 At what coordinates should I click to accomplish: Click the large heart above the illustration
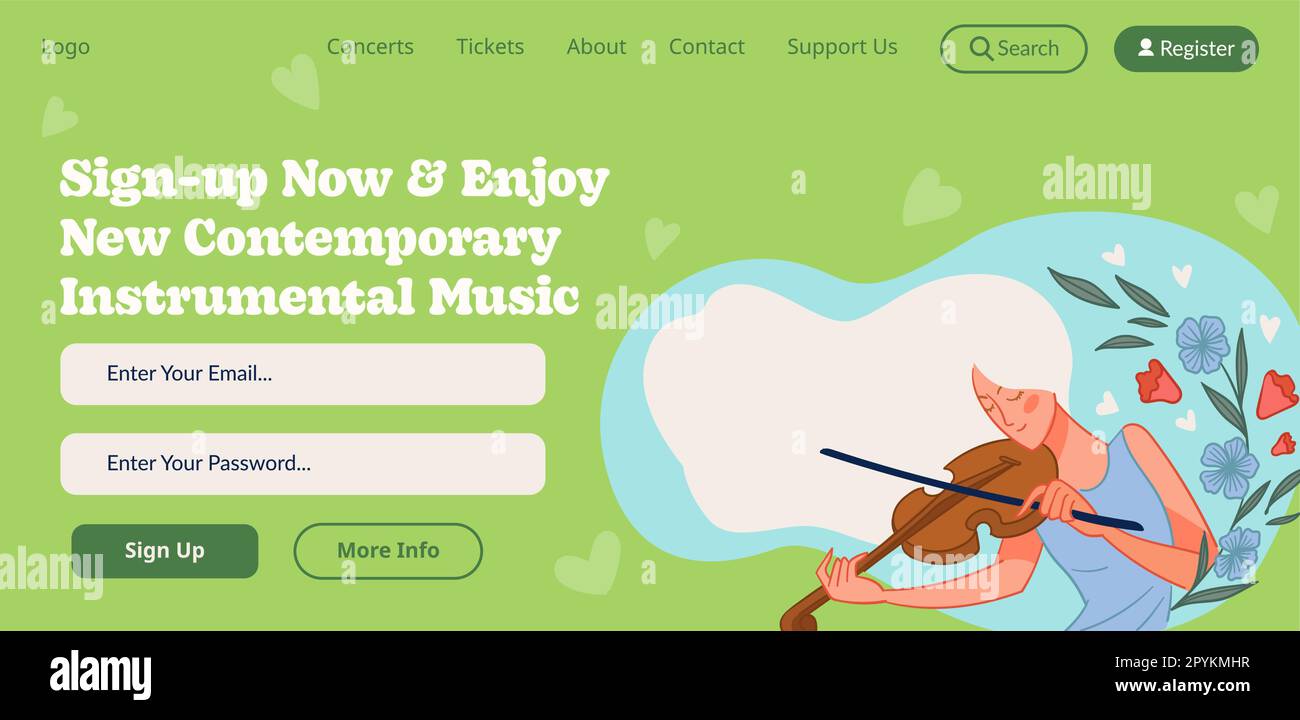pyautogui.click(x=930, y=196)
